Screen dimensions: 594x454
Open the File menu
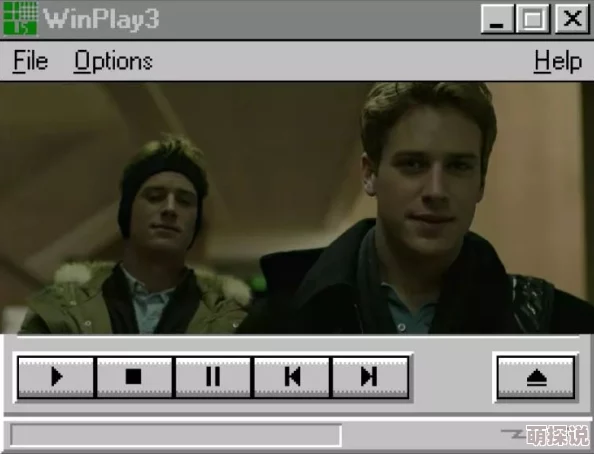tap(30, 61)
